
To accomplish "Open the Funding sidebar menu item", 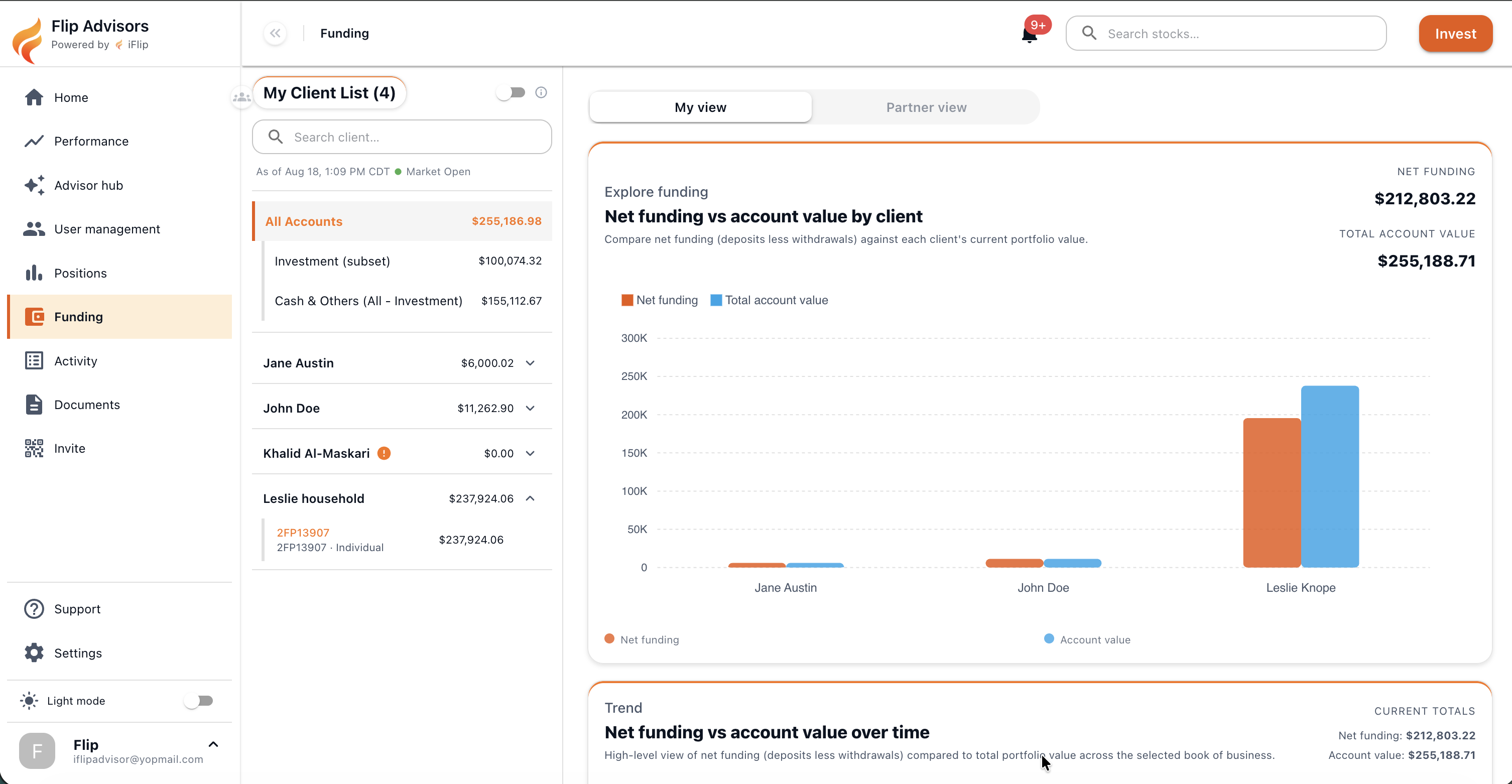I will (x=120, y=317).
